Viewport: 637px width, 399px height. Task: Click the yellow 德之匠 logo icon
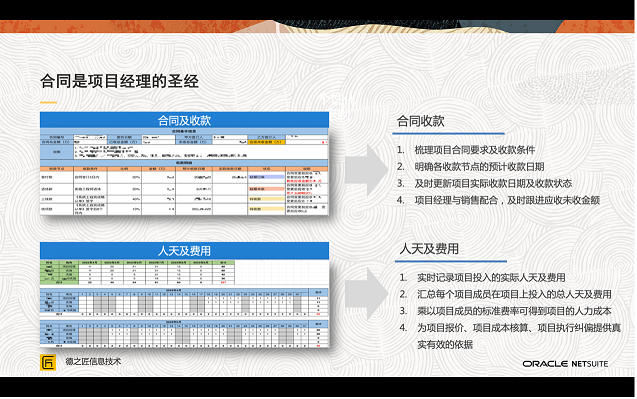pos(48,362)
